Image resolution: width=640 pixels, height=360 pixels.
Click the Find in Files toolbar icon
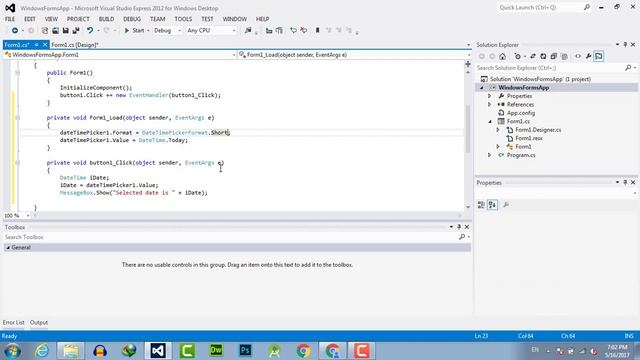coord(248,31)
